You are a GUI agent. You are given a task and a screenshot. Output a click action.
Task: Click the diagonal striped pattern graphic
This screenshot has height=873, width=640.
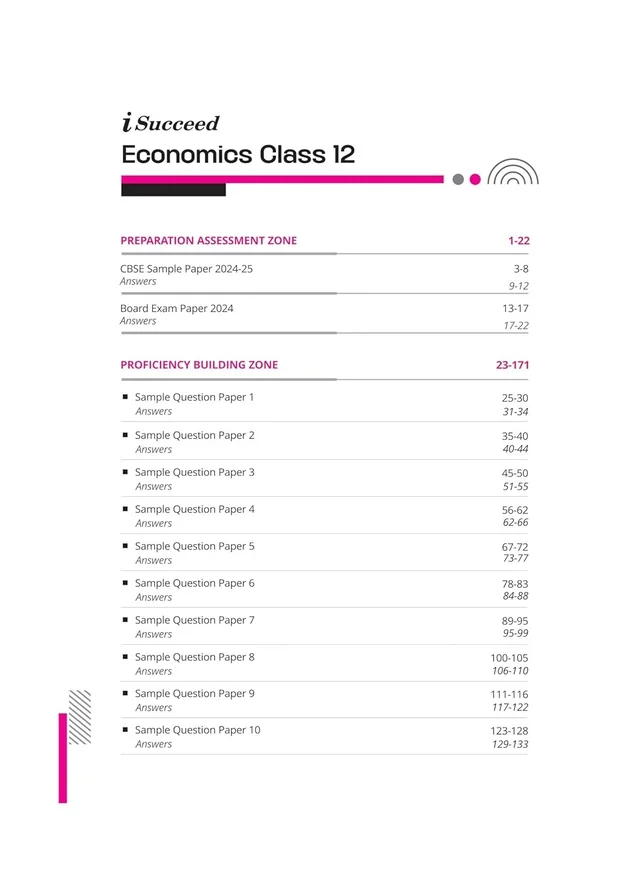(80, 717)
